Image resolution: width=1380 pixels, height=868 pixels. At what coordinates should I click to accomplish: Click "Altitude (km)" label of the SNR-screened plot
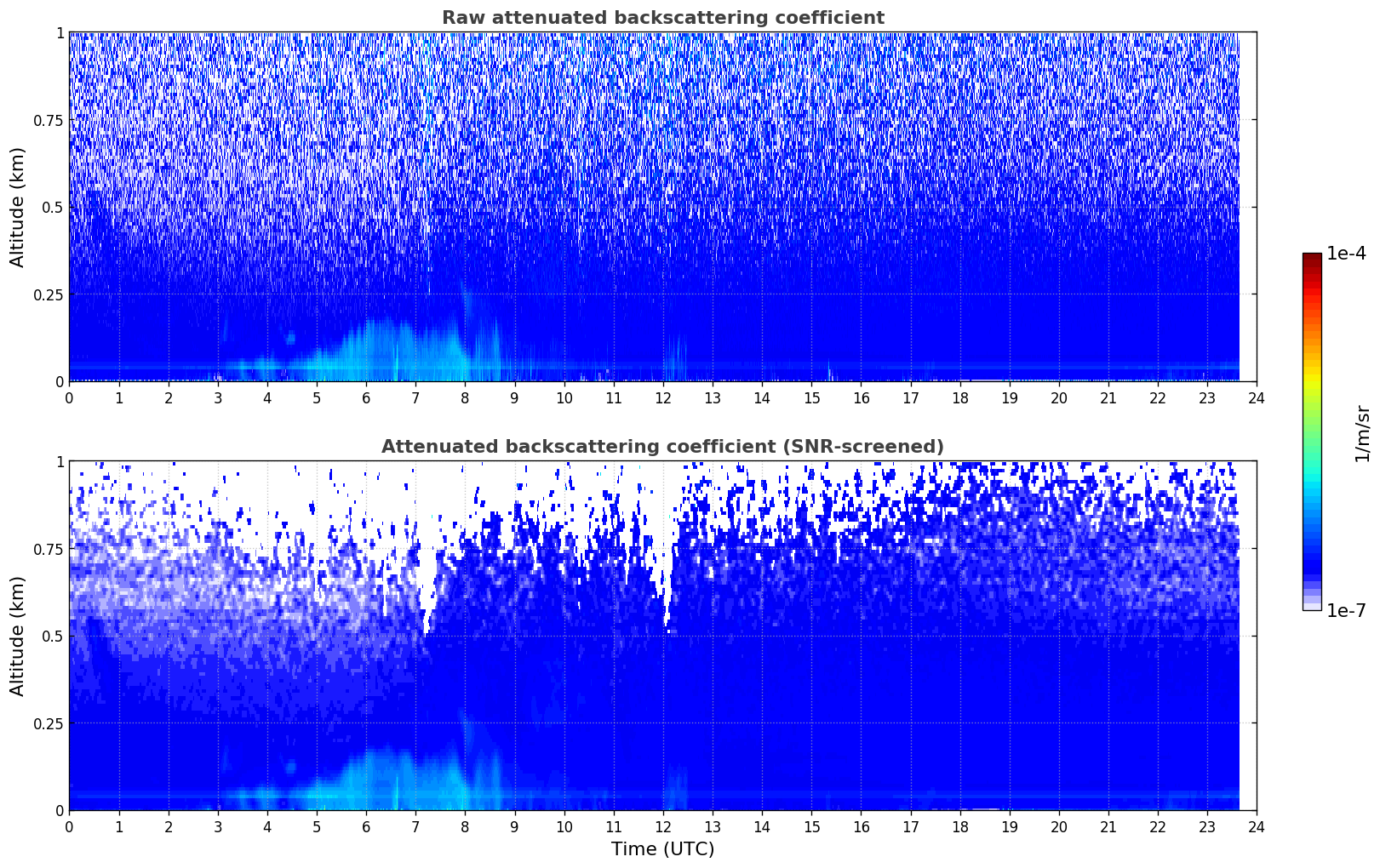click(18, 636)
